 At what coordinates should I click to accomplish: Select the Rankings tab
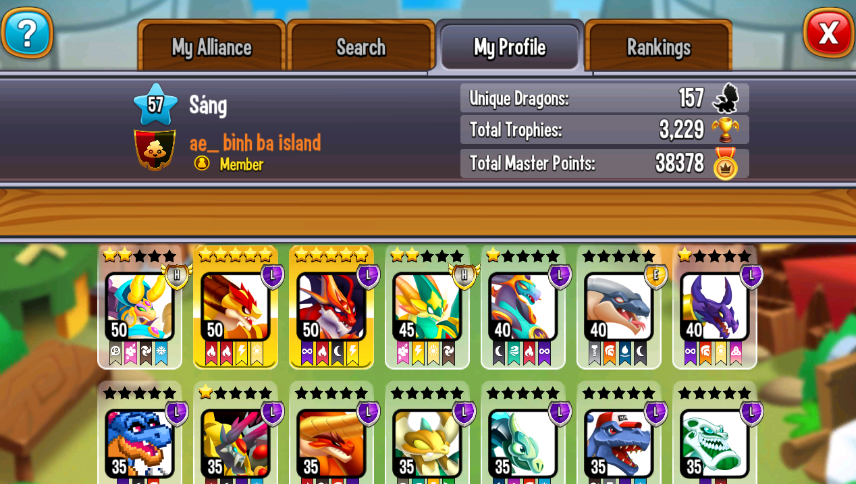(x=658, y=47)
